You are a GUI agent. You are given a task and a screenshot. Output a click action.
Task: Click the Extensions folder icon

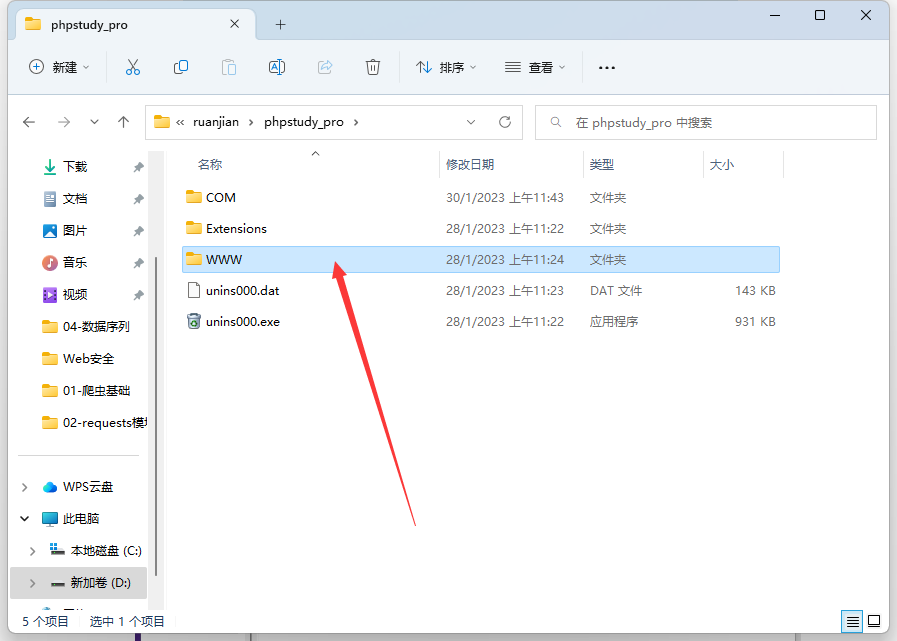click(x=194, y=228)
